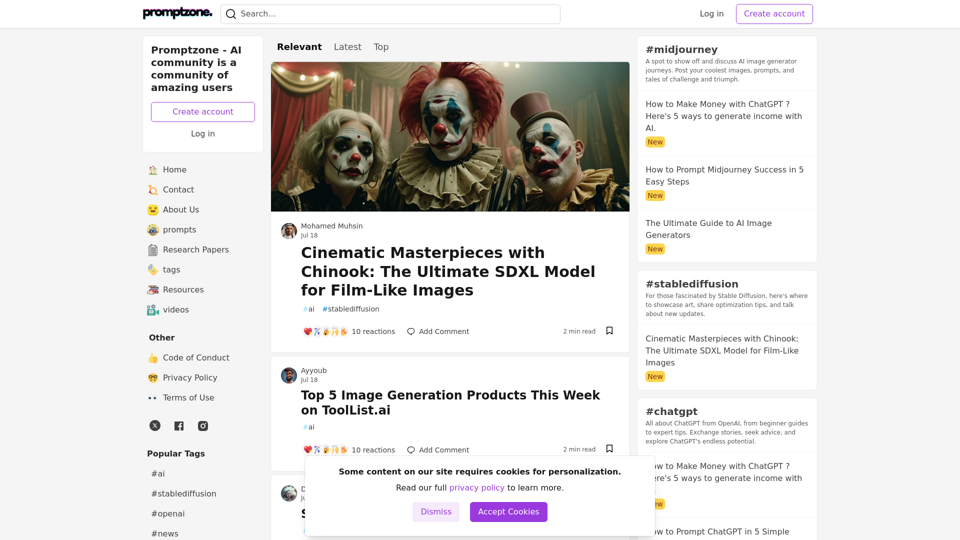Click the Research Papers document icon

152,250
